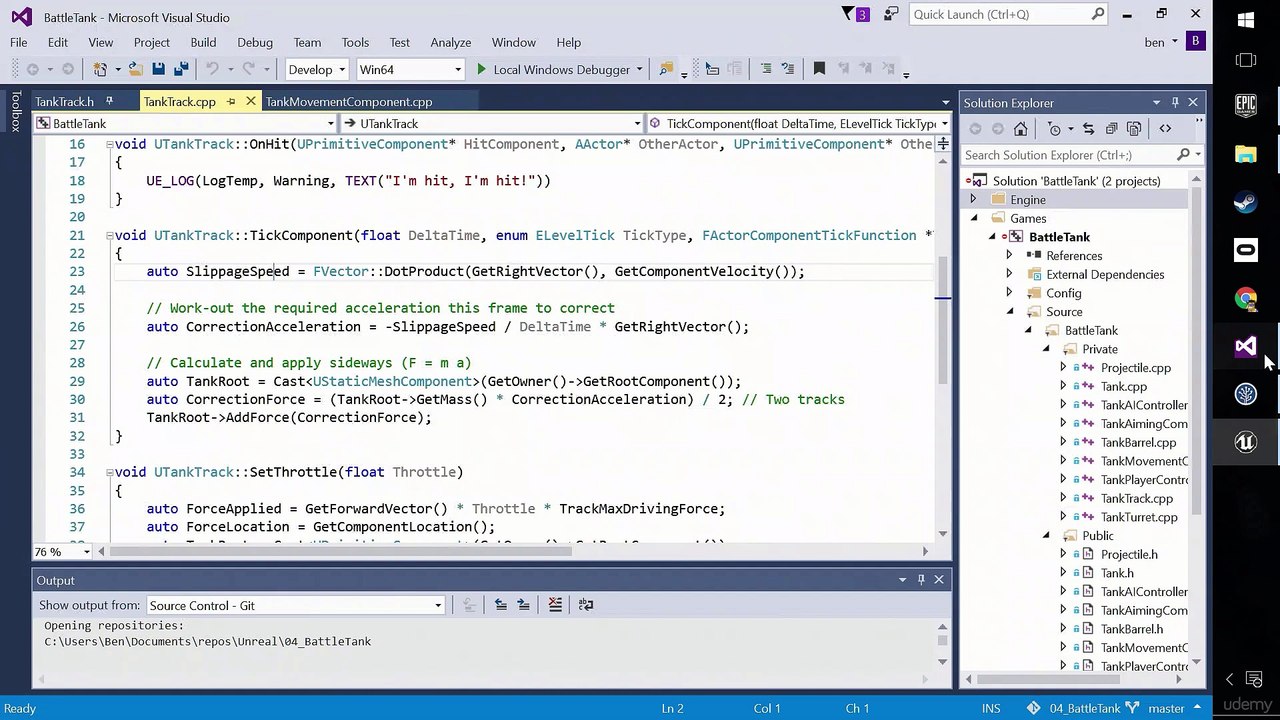Open the Team menu
The width and height of the screenshot is (1280, 720).
pyautogui.click(x=307, y=42)
